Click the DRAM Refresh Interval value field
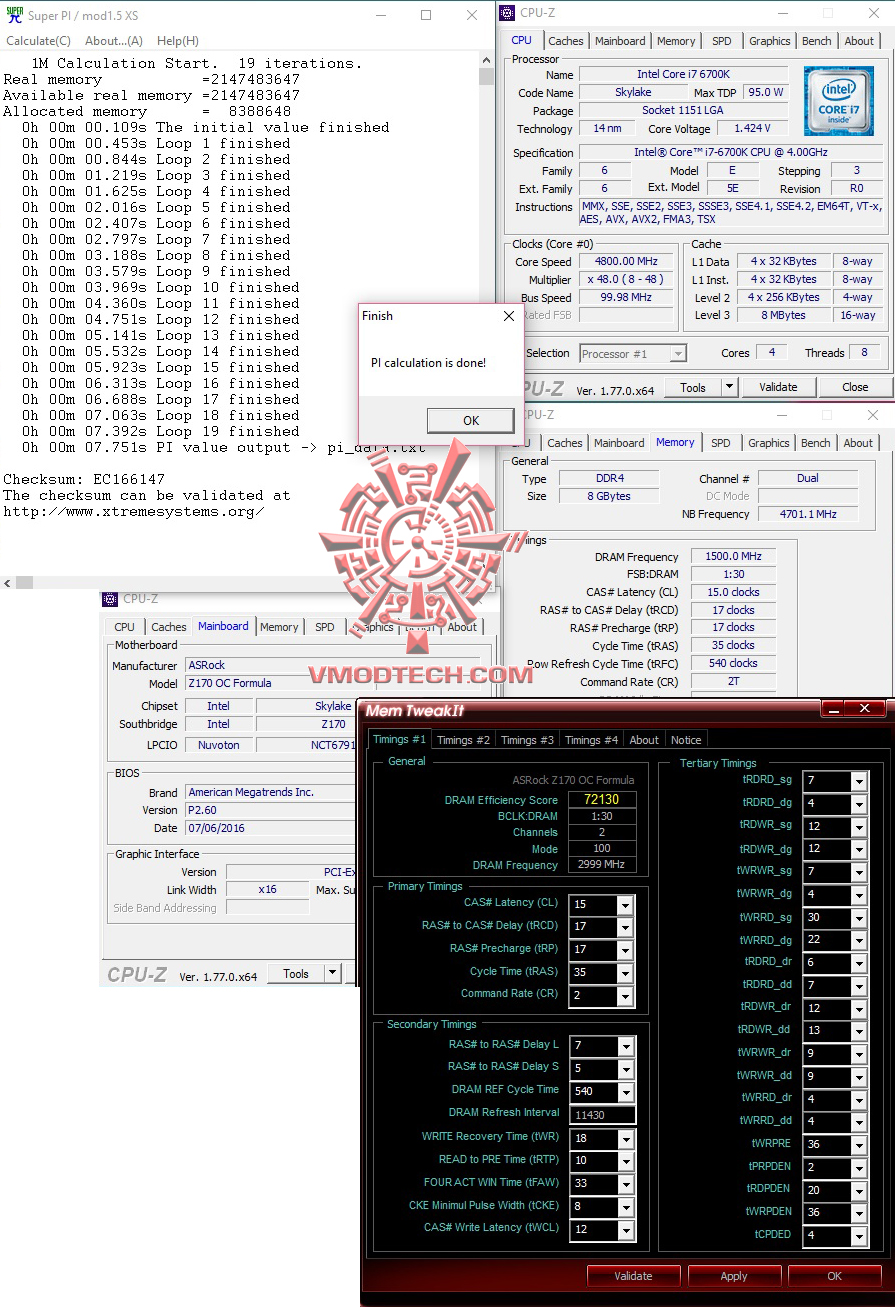Viewport: 895px width, 1307px height. click(x=601, y=1114)
